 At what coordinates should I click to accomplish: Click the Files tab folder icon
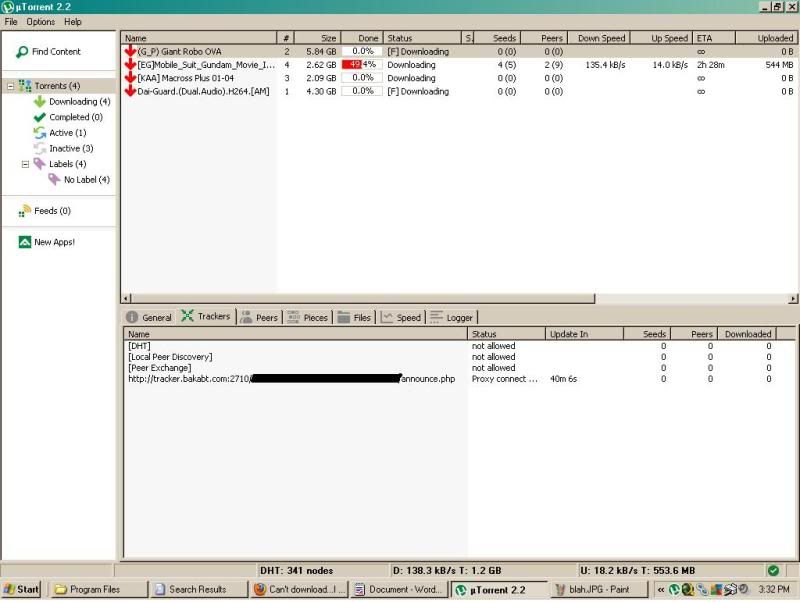coord(344,317)
